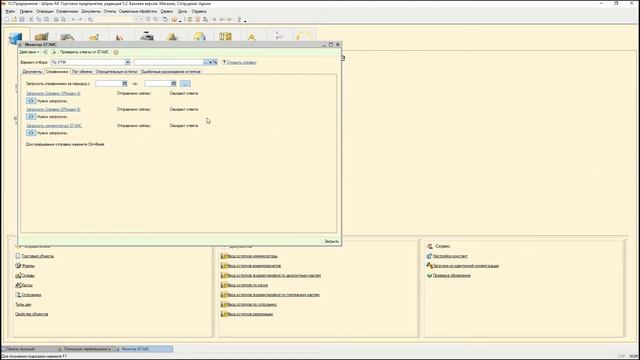Switch to Монитор ЕГАИС window tab at bottom
The width and height of the screenshot is (640, 360).
click(x=144, y=349)
